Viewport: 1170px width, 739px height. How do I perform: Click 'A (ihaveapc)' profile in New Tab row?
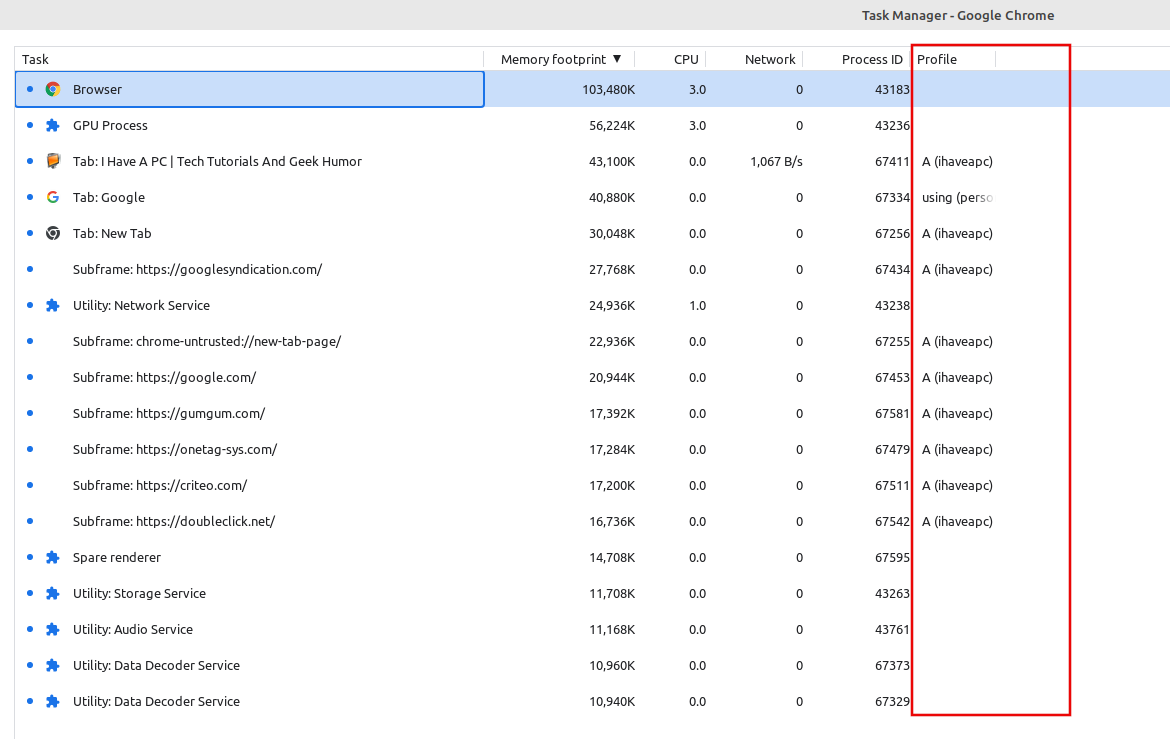pyautogui.click(x=957, y=234)
